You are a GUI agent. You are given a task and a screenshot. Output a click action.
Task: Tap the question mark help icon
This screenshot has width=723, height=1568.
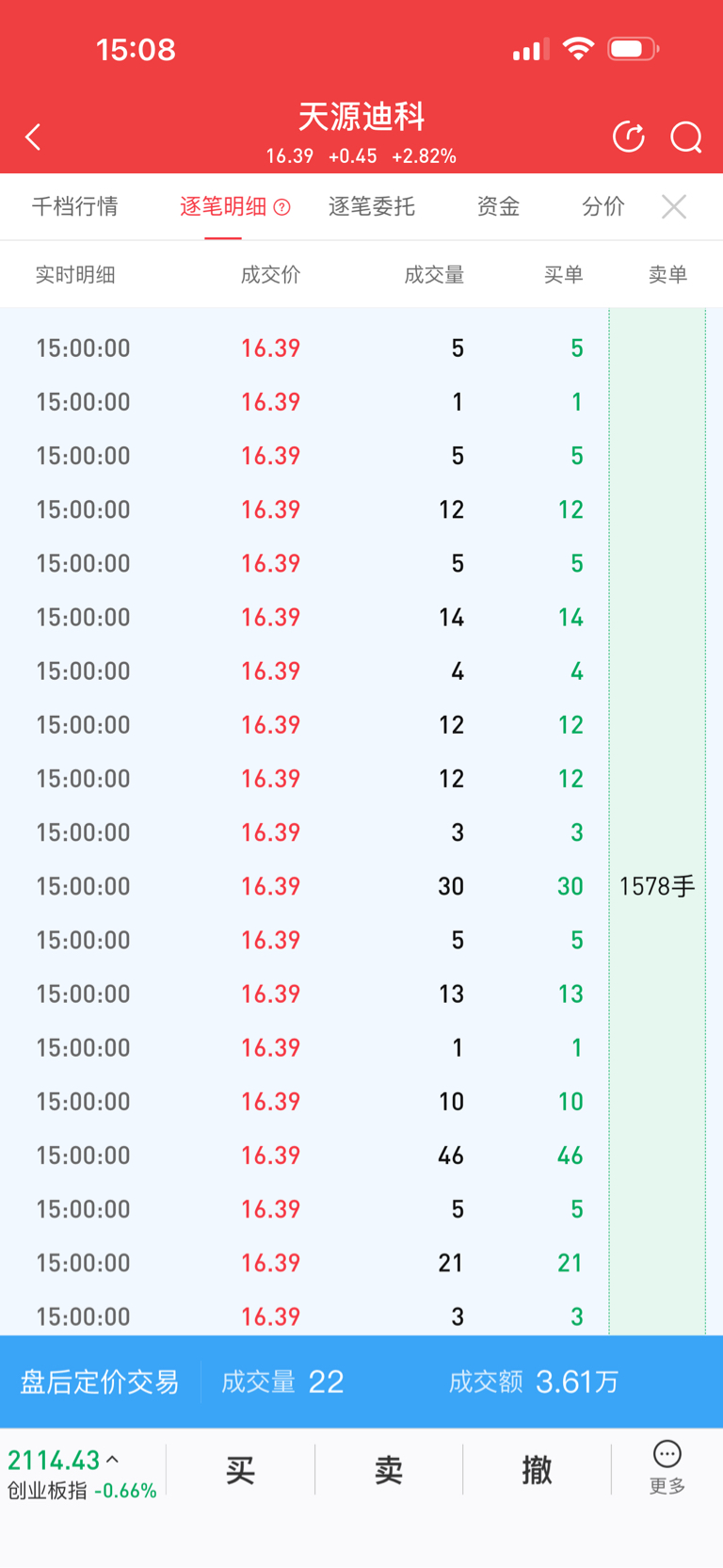(x=281, y=207)
